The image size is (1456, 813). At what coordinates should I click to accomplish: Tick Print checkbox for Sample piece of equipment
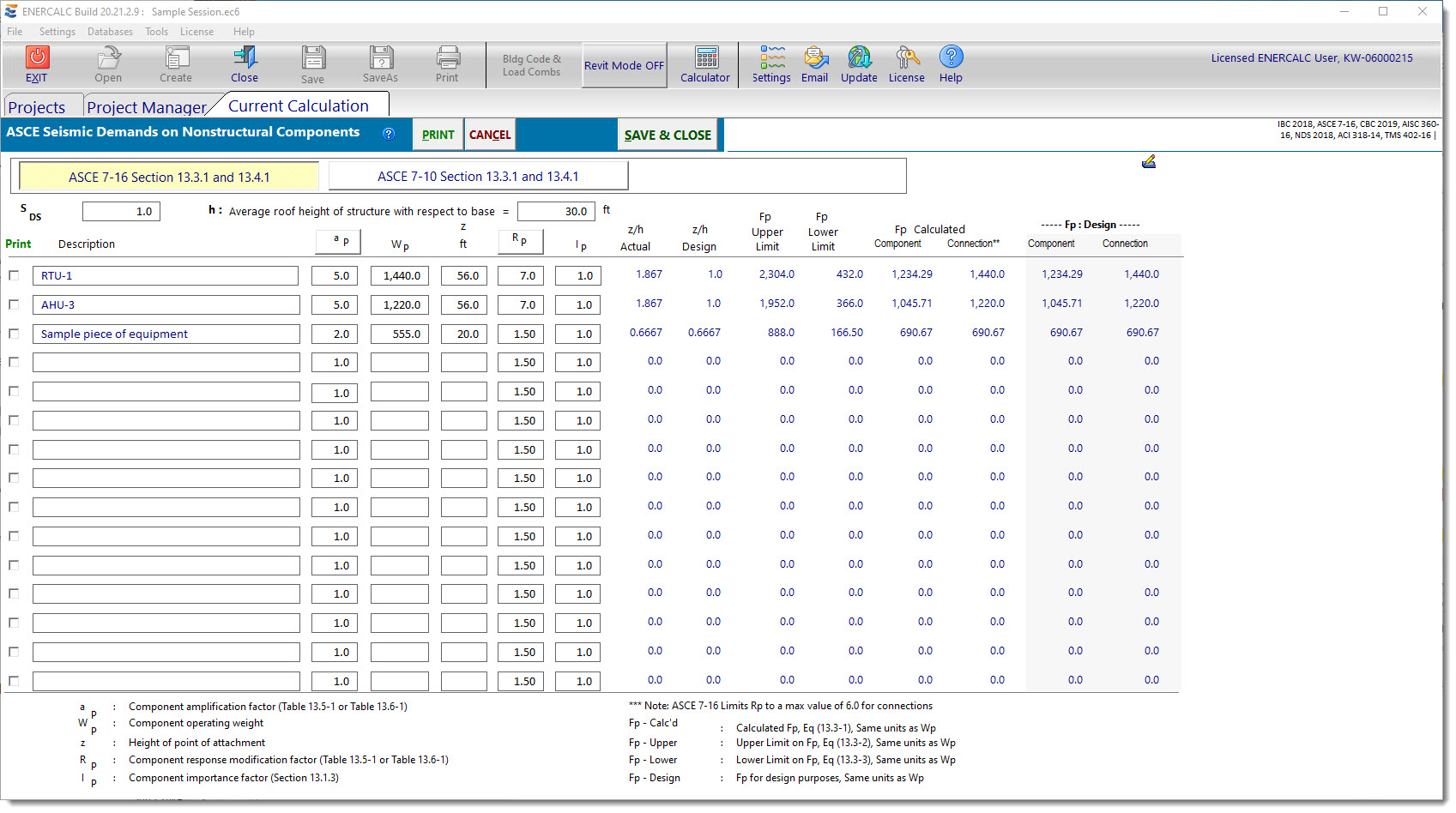pyautogui.click(x=14, y=334)
